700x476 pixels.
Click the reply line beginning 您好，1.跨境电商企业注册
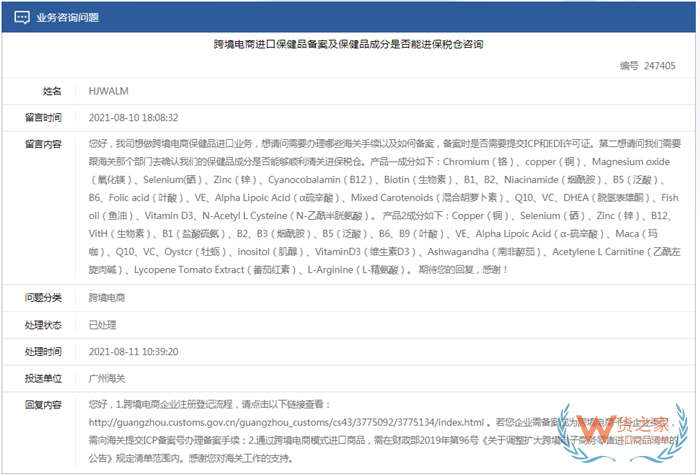(209, 404)
